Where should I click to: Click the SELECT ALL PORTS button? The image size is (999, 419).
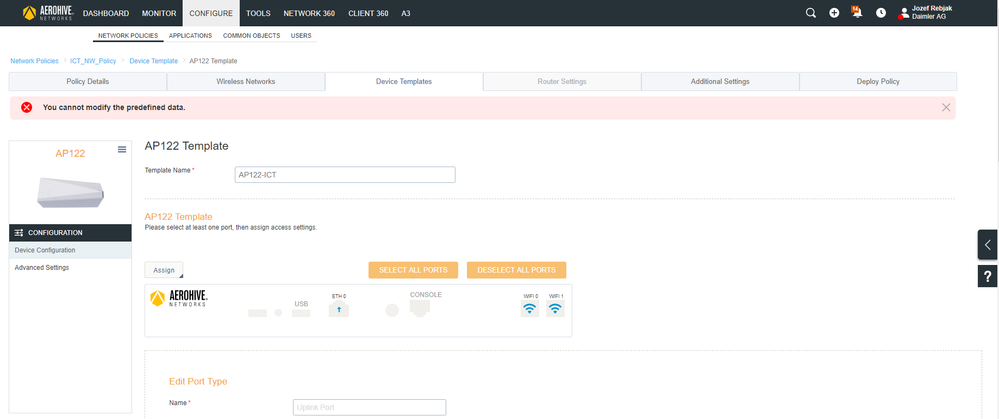(x=413, y=270)
